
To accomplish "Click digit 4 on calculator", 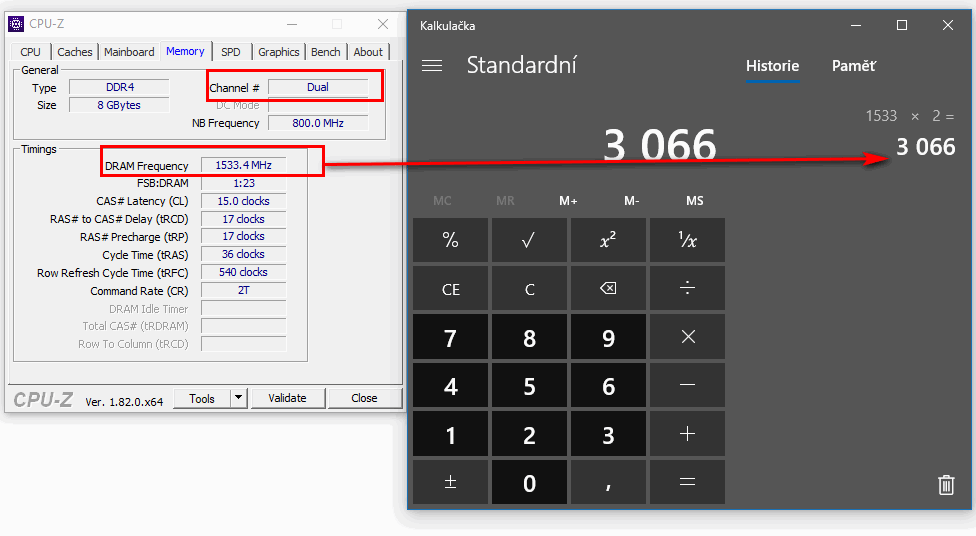I will tap(451, 385).
